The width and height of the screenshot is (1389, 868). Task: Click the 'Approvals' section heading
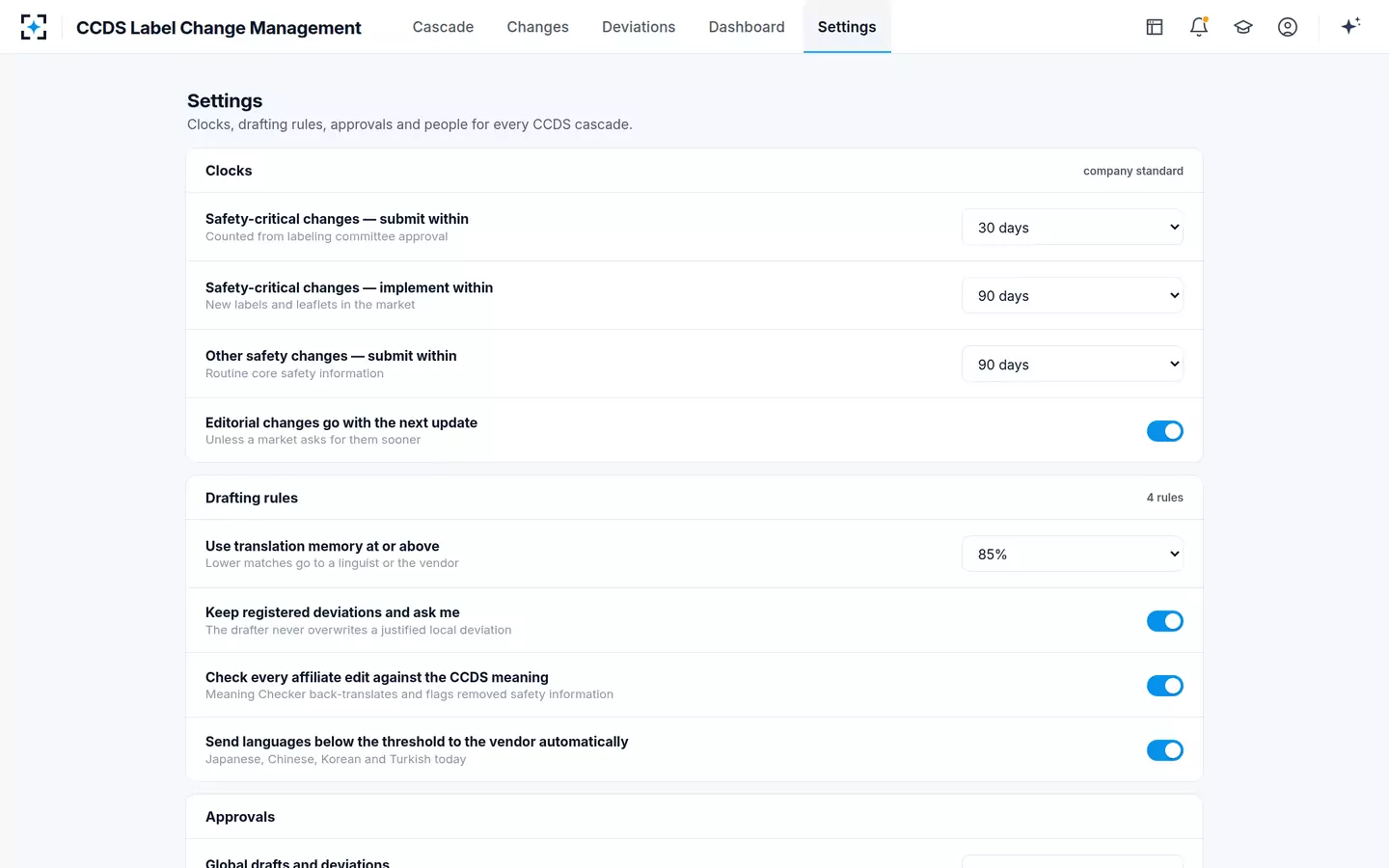(240, 817)
